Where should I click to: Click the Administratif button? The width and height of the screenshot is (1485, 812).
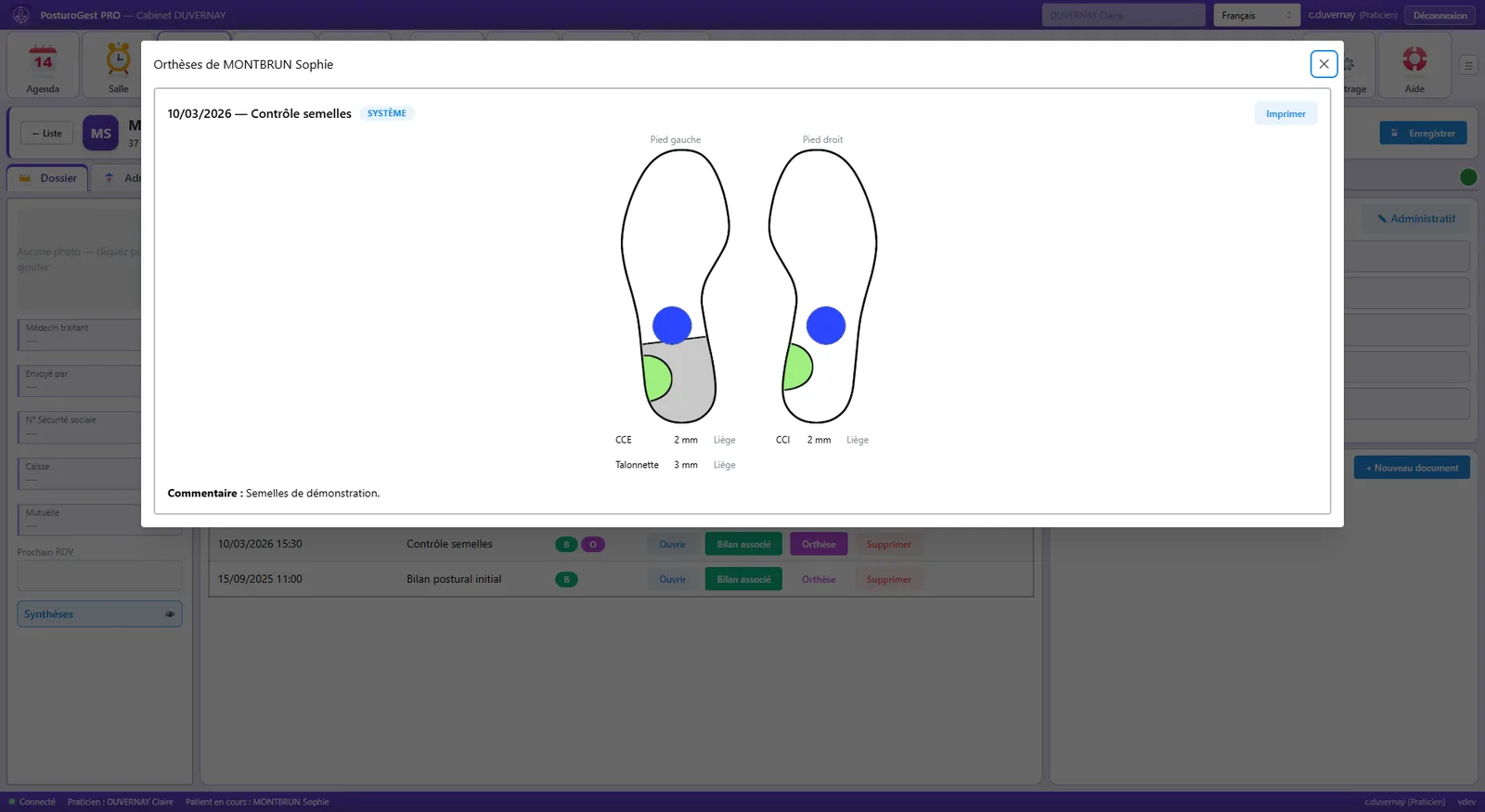[1415, 219]
